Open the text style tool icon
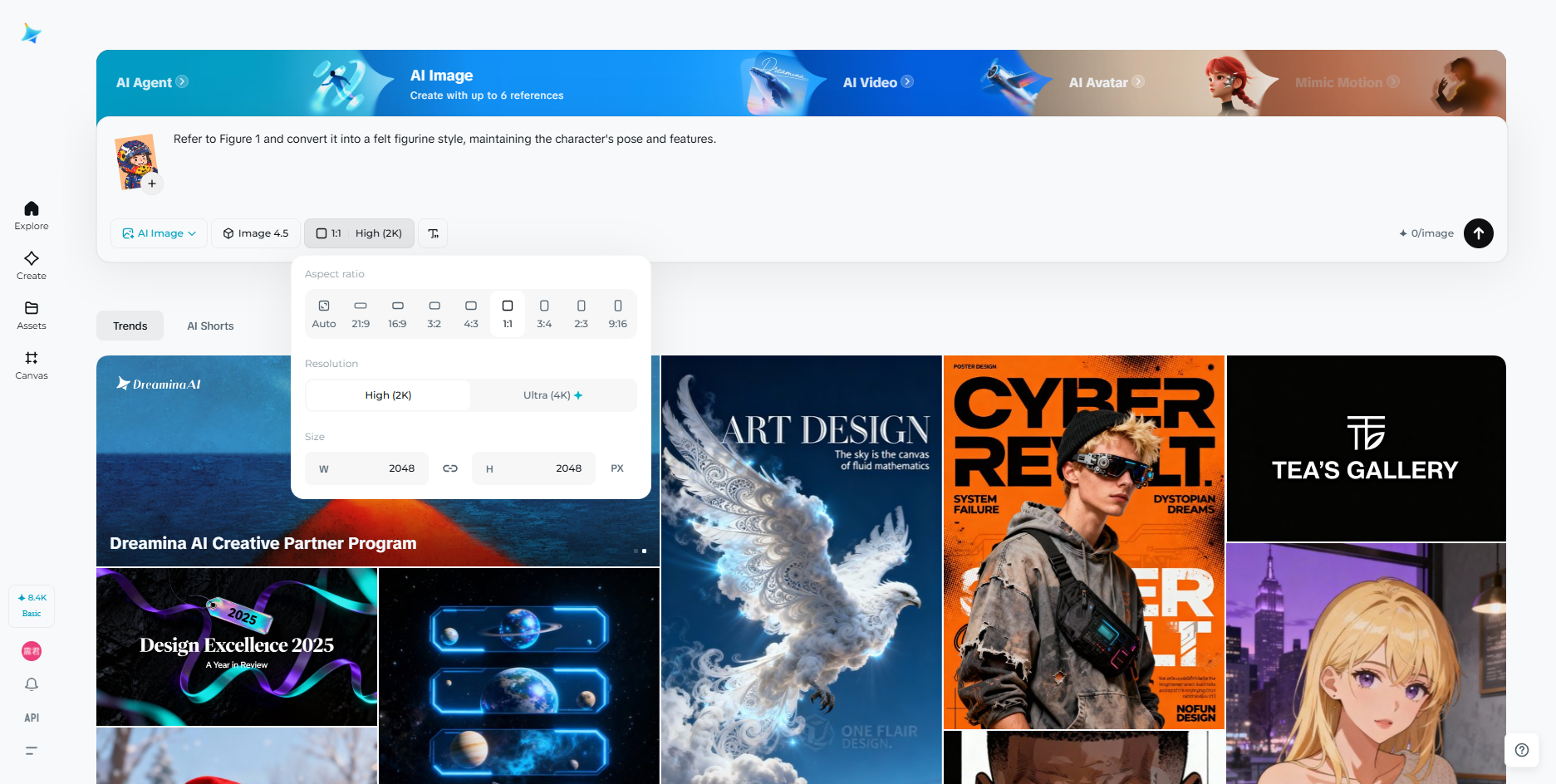Image resolution: width=1556 pixels, height=784 pixels. (x=433, y=233)
